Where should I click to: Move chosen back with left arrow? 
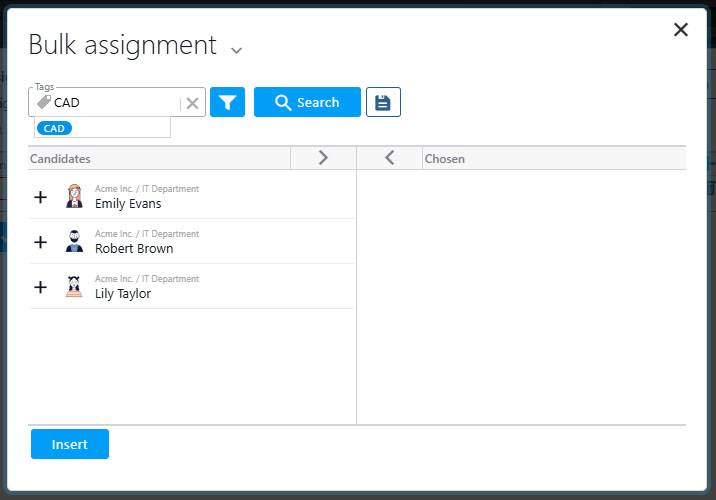(x=390, y=158)
